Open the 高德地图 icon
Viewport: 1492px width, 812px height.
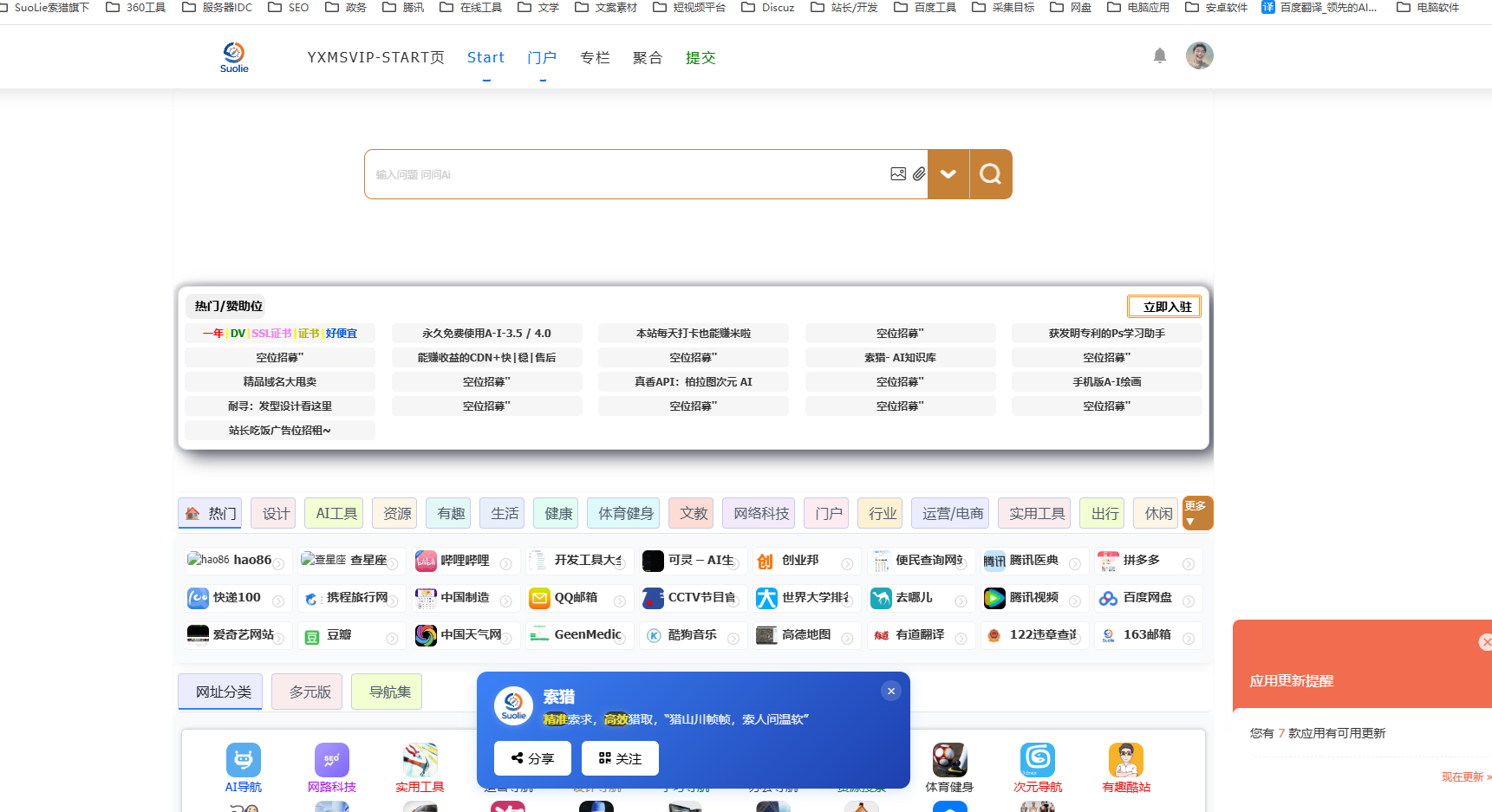click(x=766, y=635)
